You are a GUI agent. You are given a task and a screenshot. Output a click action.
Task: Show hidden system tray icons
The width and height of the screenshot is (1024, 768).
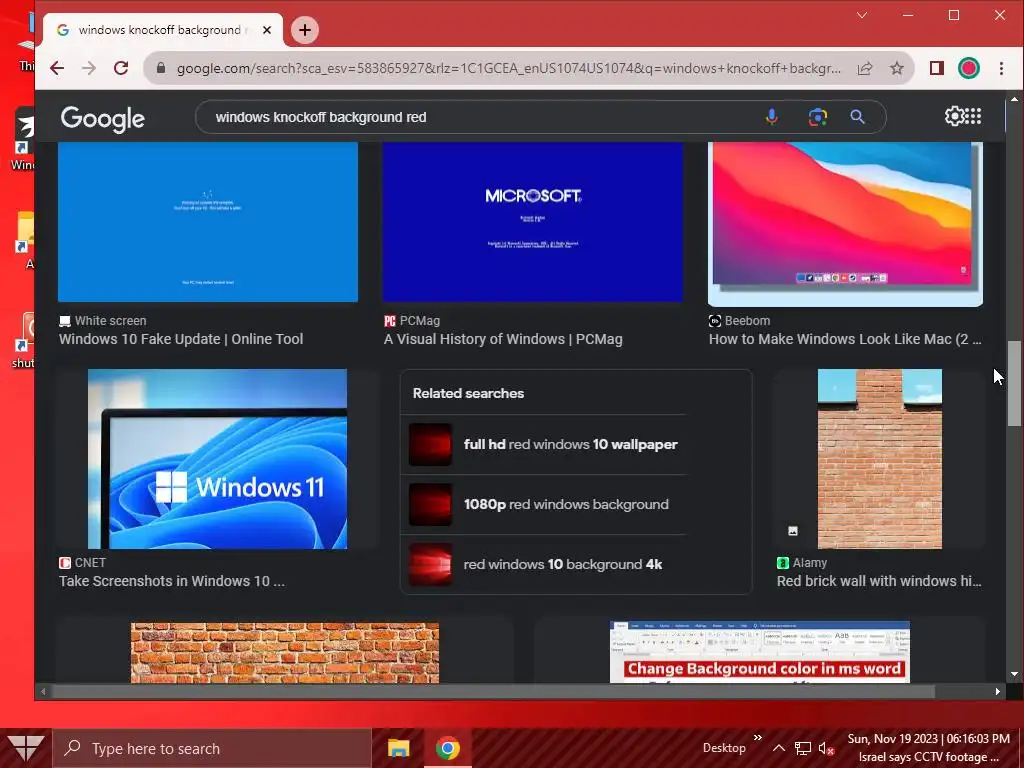coord(778,748)
